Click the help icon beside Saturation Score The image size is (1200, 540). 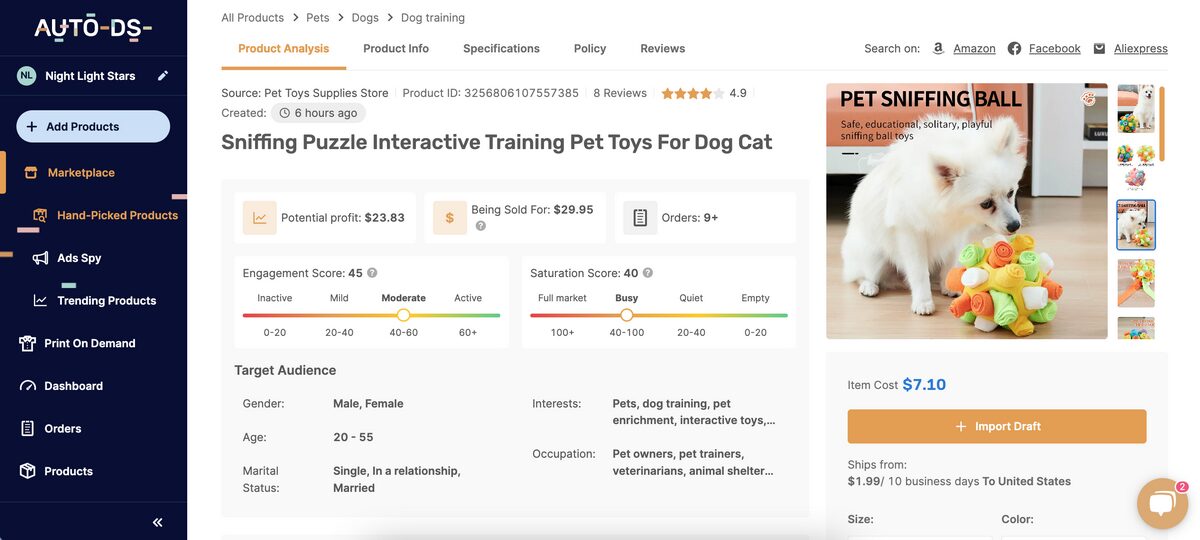648,273
